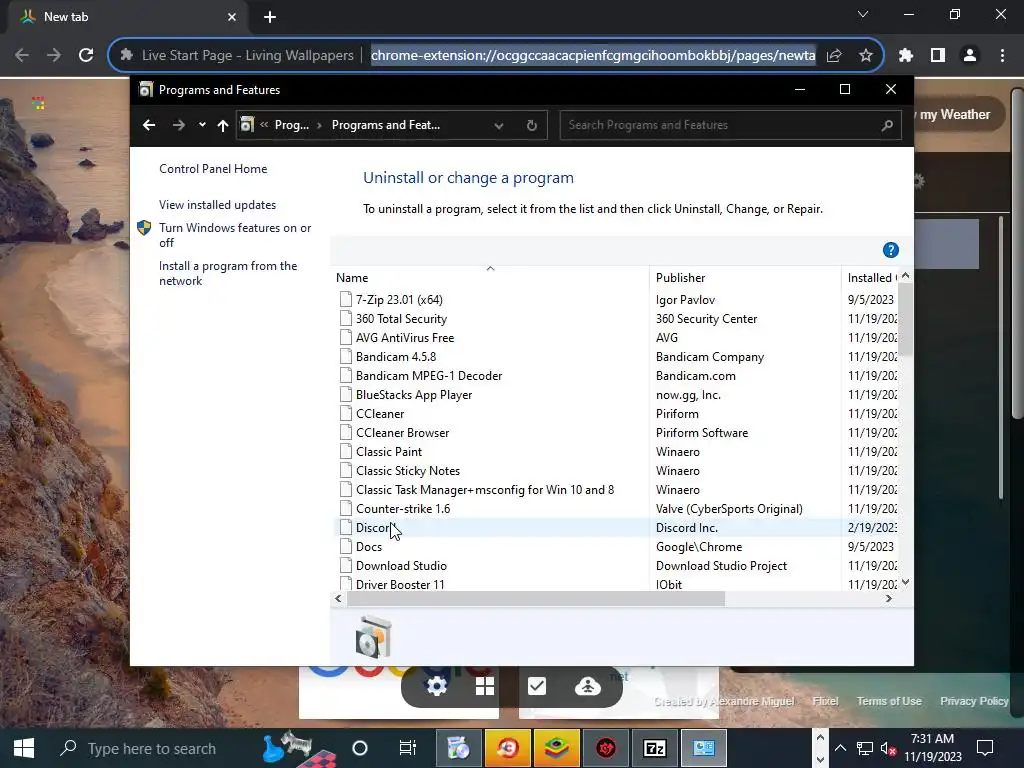The width and height of the screenshot is (1024, 768).
Task: Select the Docs program entry
Action: pos(368,547)
